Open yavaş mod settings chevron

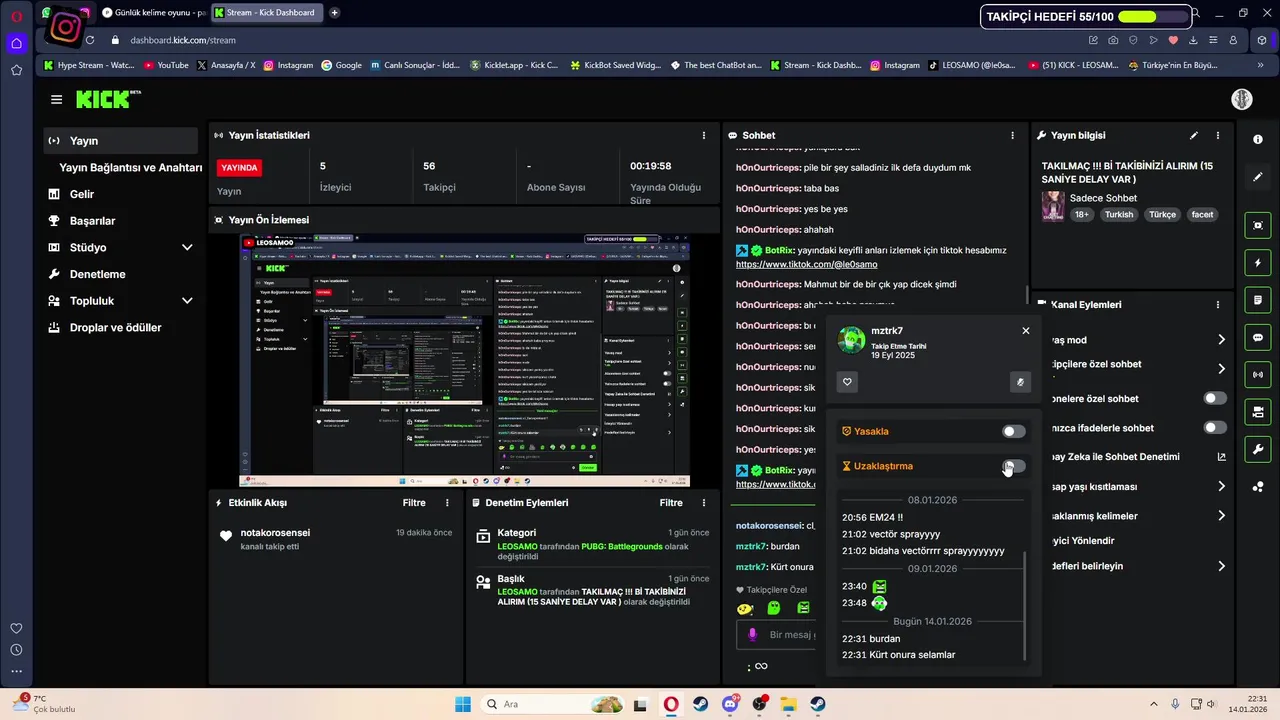[x=1221, y=340]
